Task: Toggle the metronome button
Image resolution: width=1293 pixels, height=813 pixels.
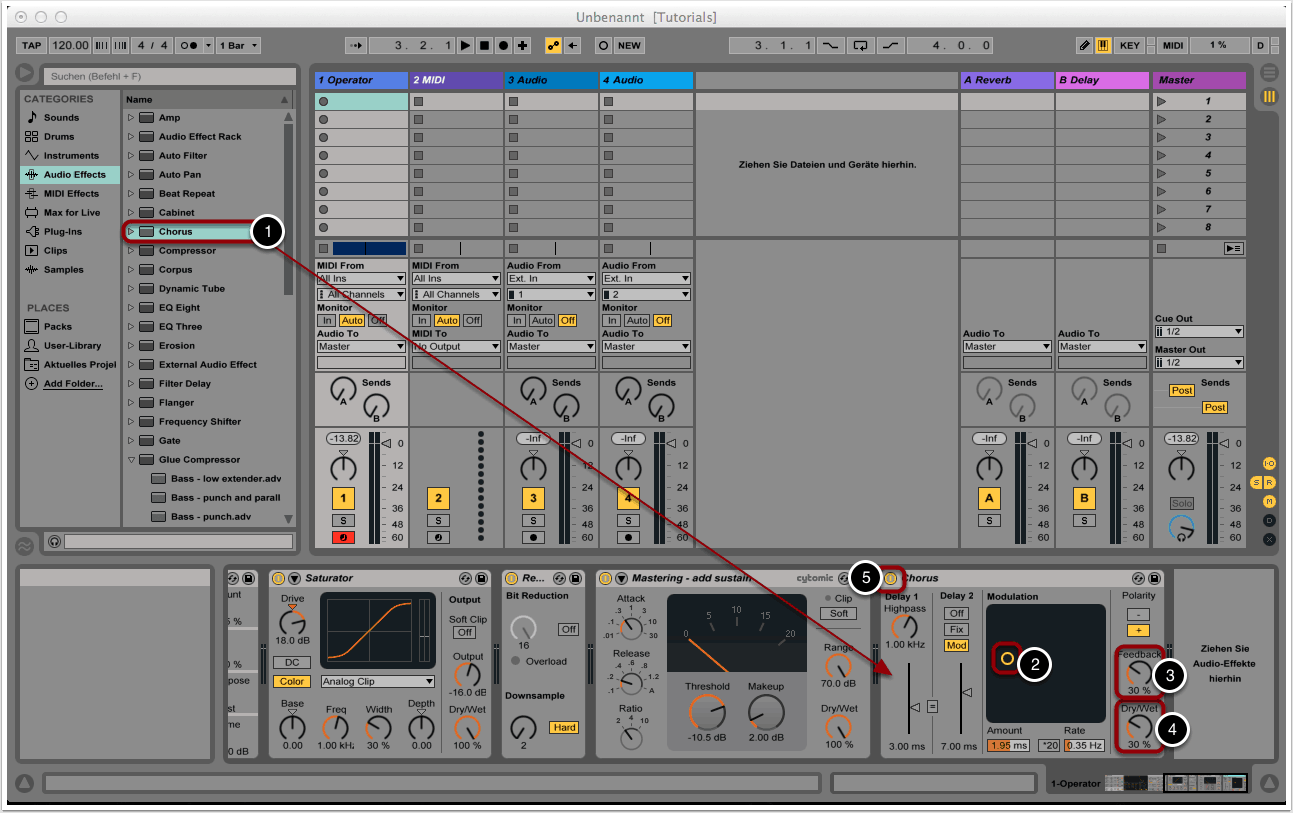Action: point(188,46)
